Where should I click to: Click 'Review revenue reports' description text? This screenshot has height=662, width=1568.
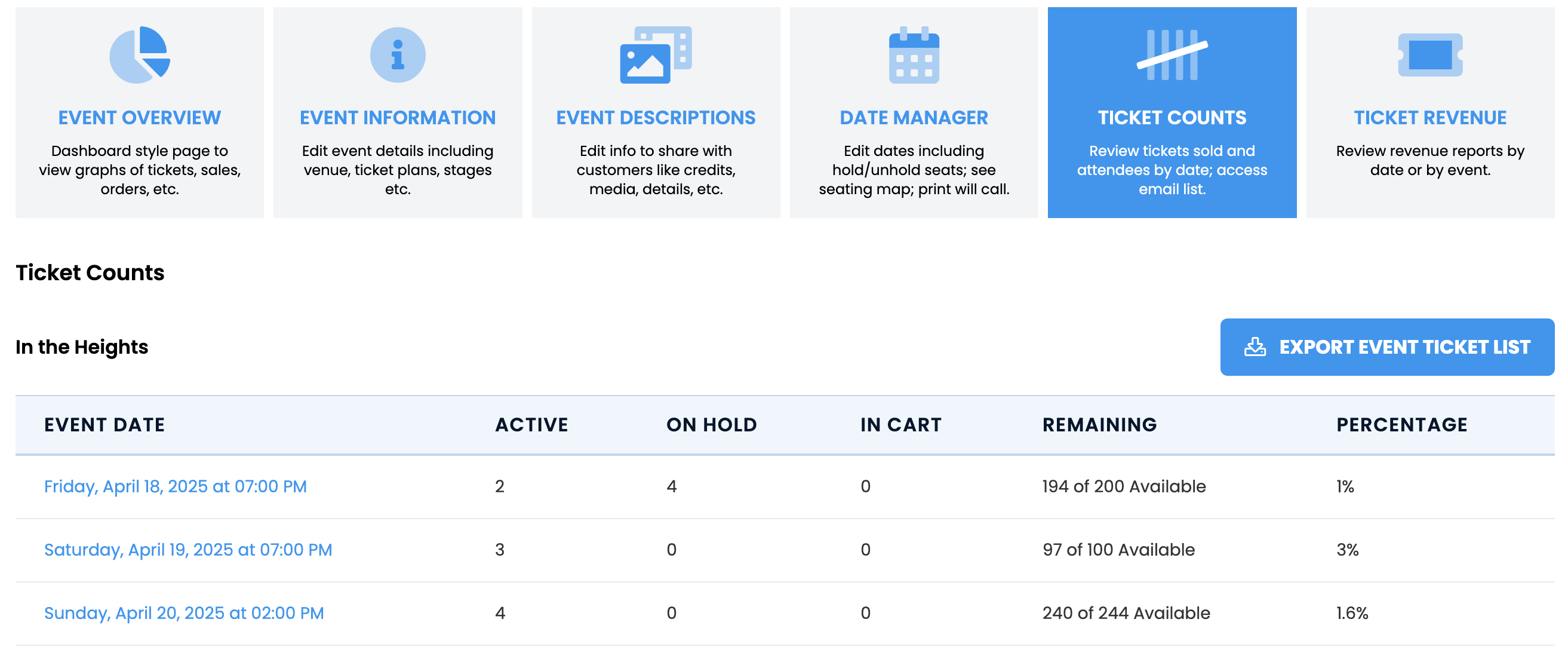1430,160
